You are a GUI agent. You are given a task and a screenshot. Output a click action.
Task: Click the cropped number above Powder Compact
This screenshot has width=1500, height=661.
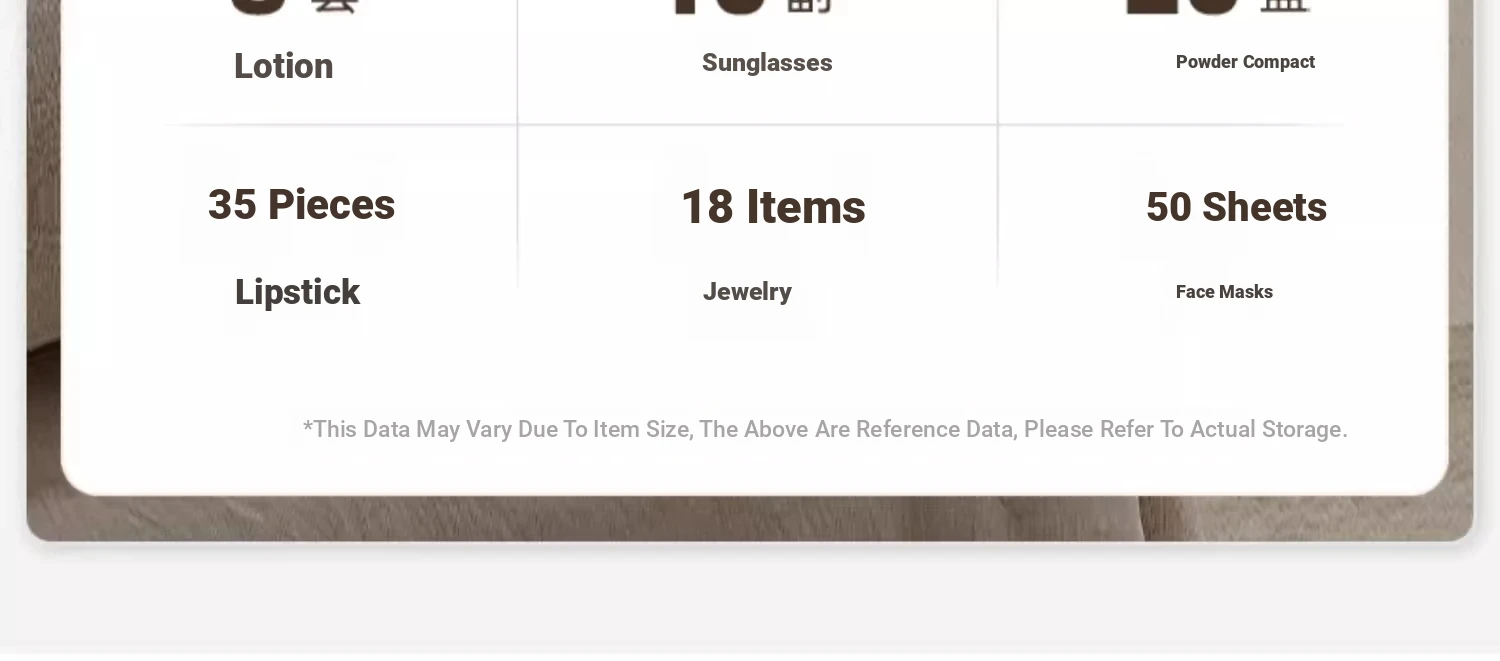coord(1183,6)
